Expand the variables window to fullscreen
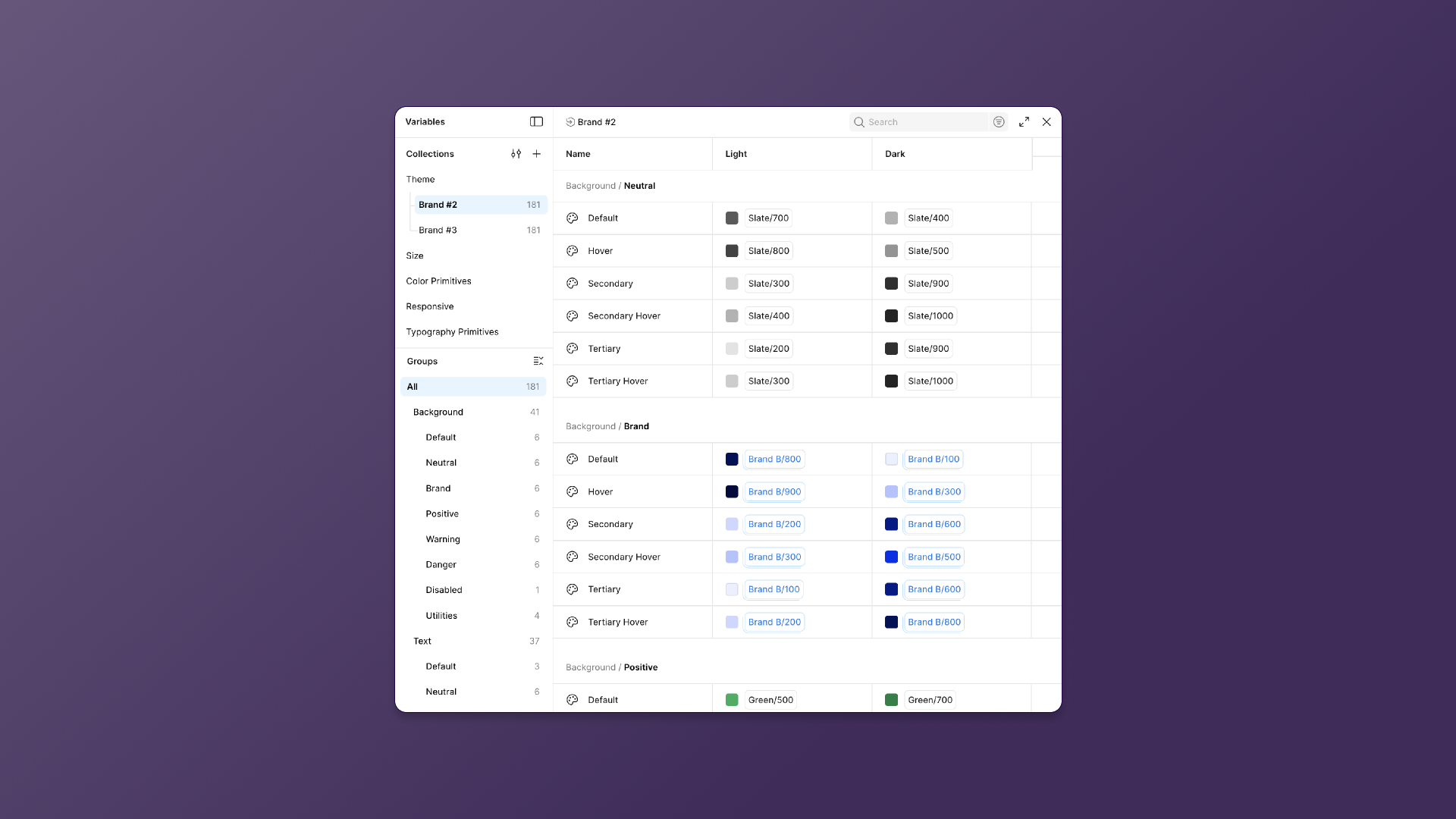1456x819 pixels. [x=1024, y=121]
